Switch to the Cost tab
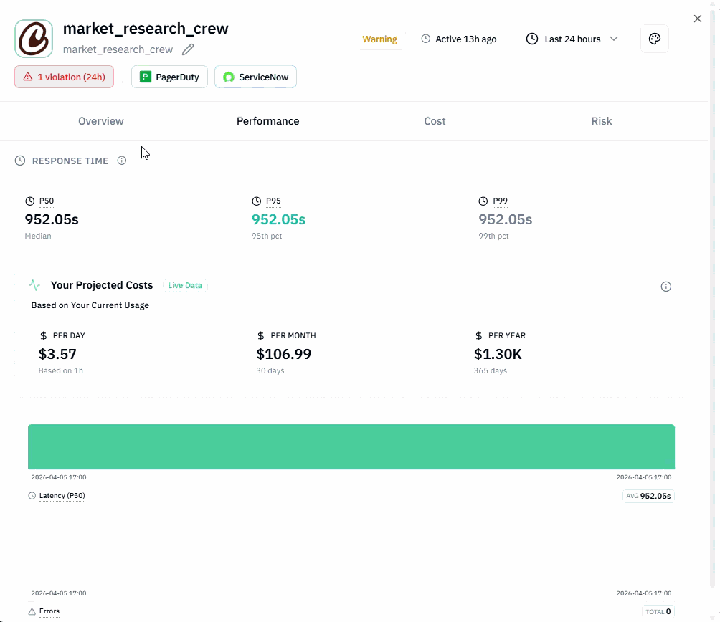720x622 pixels. pos(434,121)
